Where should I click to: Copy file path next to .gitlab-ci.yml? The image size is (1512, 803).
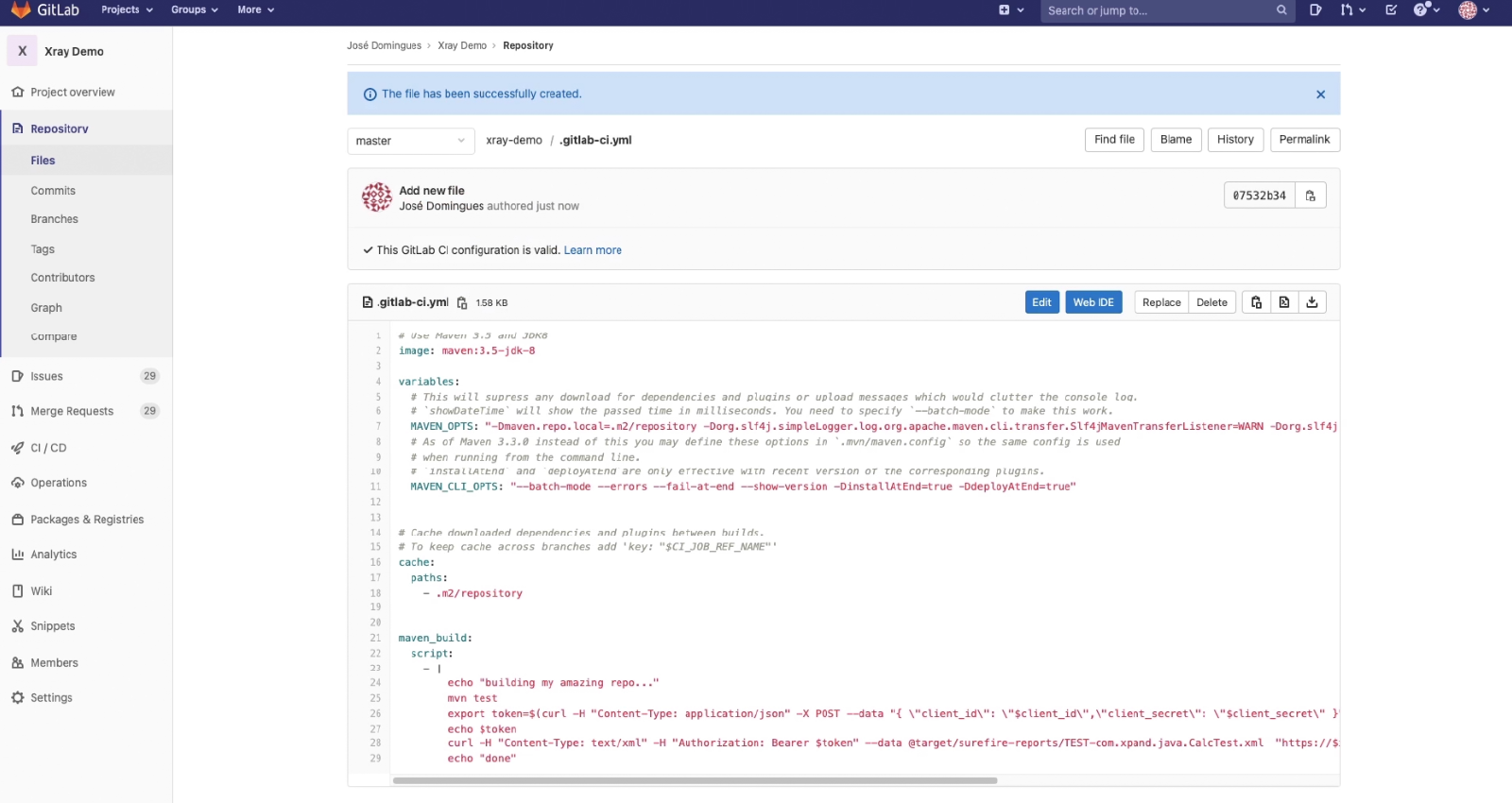(x=462, y=303)
